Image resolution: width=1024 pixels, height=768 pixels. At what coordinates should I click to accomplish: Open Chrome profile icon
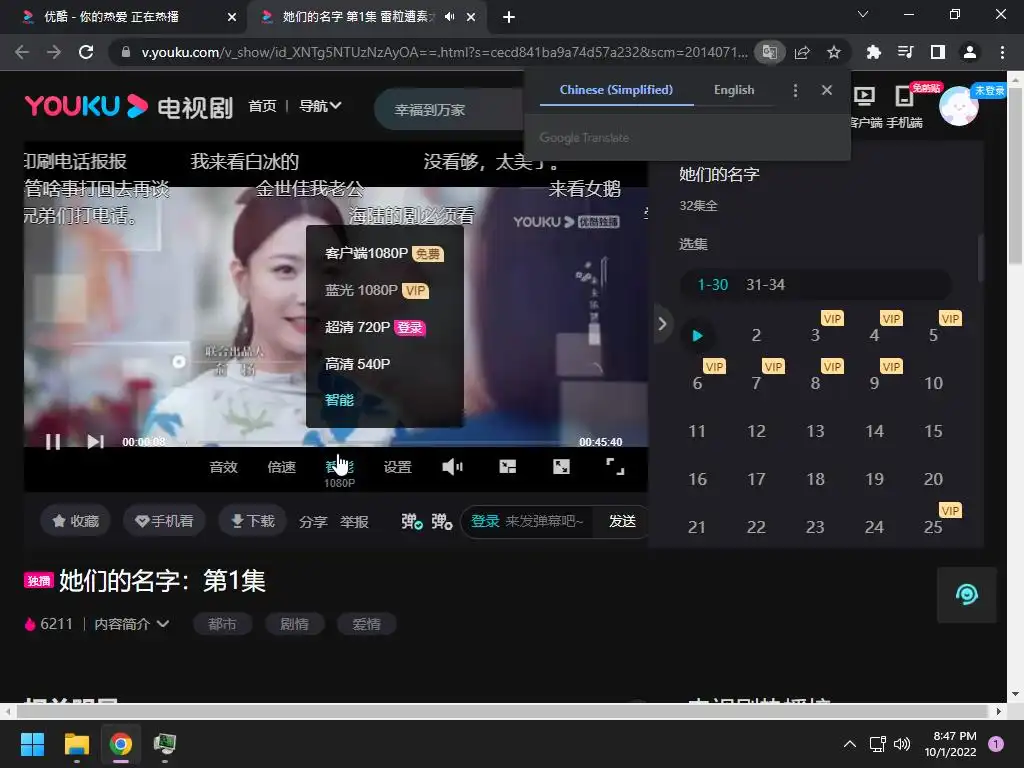970,52
